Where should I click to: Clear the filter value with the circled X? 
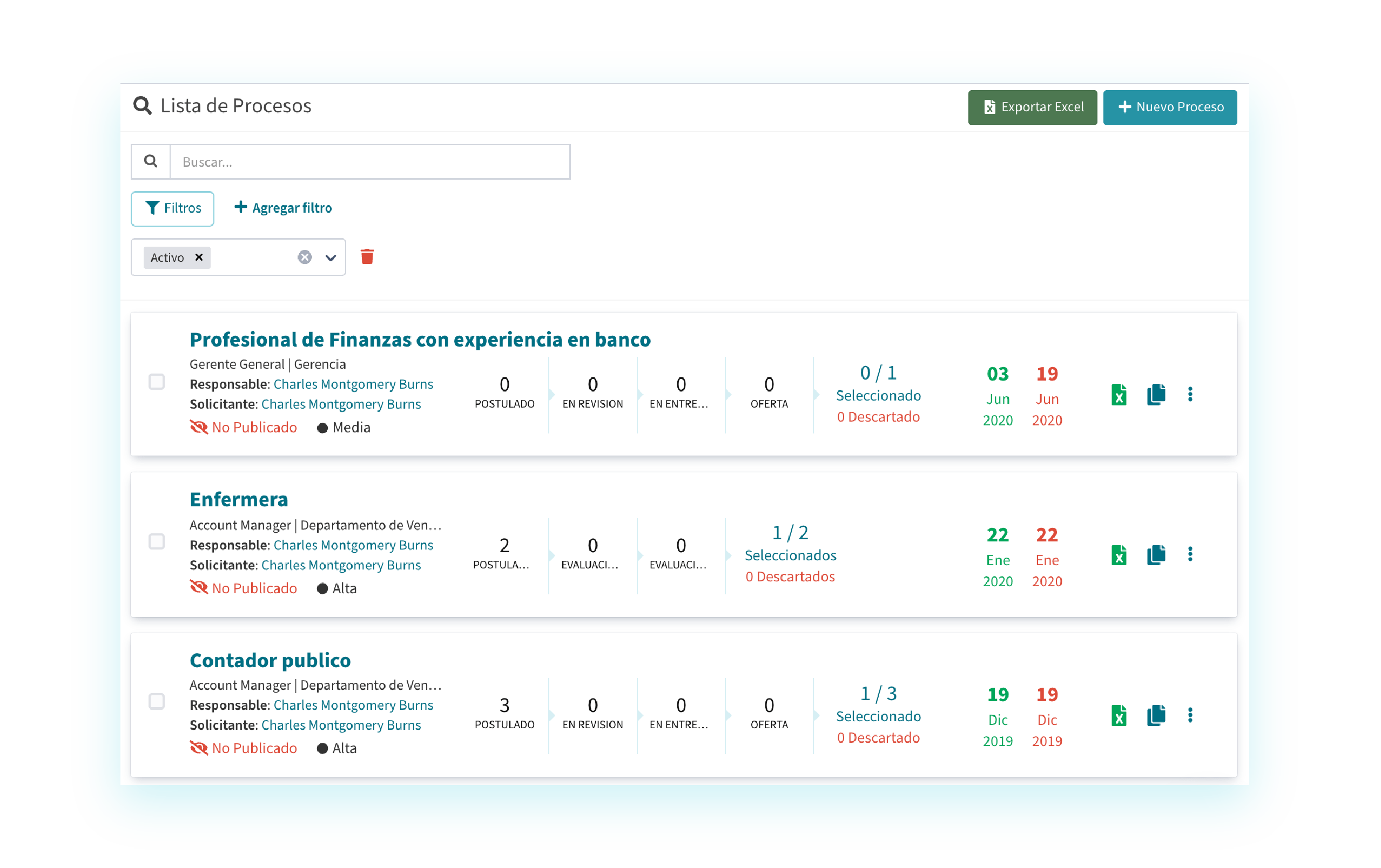(x=305, y=257)
